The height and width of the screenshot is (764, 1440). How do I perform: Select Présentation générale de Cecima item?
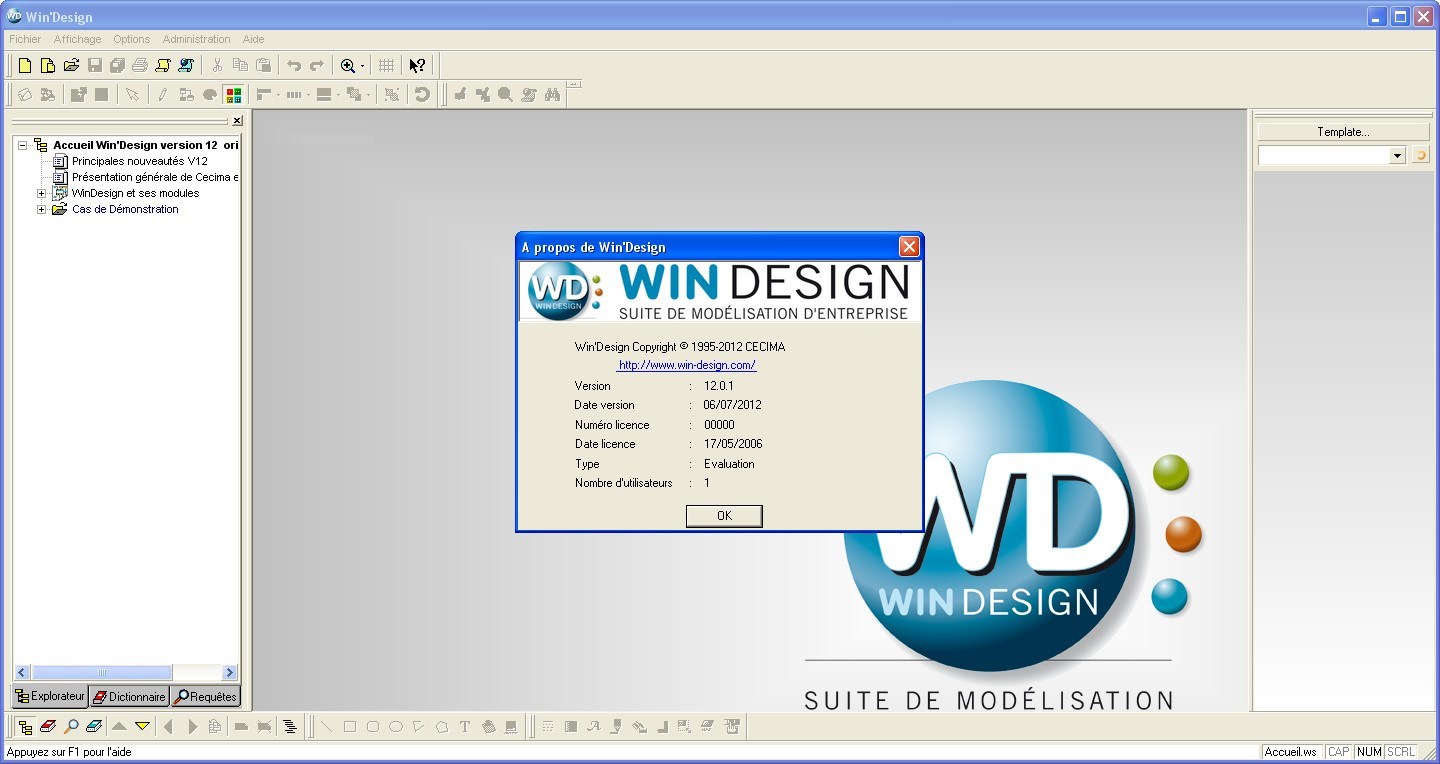(155, 177)
